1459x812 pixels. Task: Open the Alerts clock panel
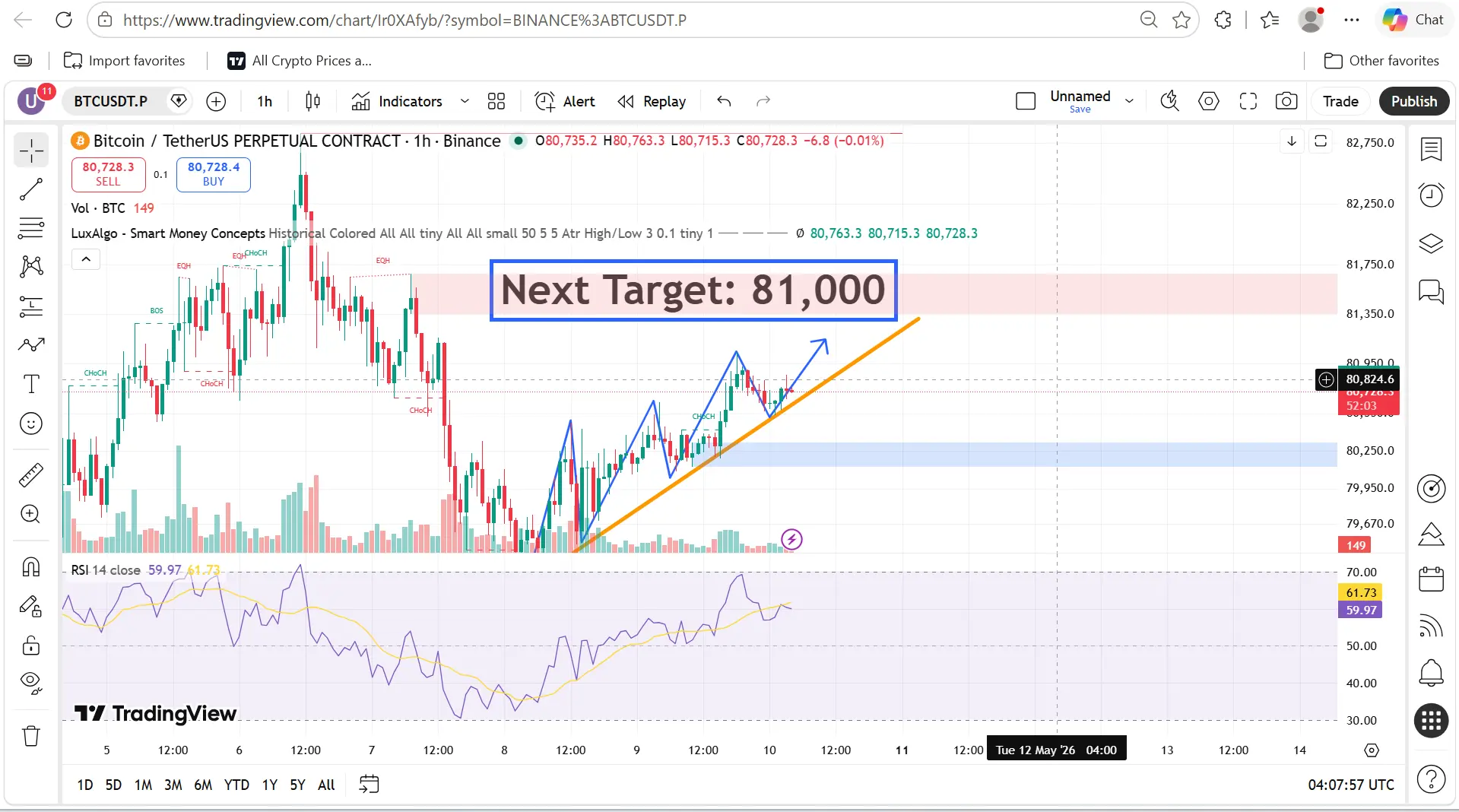[x=1431, y=195]
